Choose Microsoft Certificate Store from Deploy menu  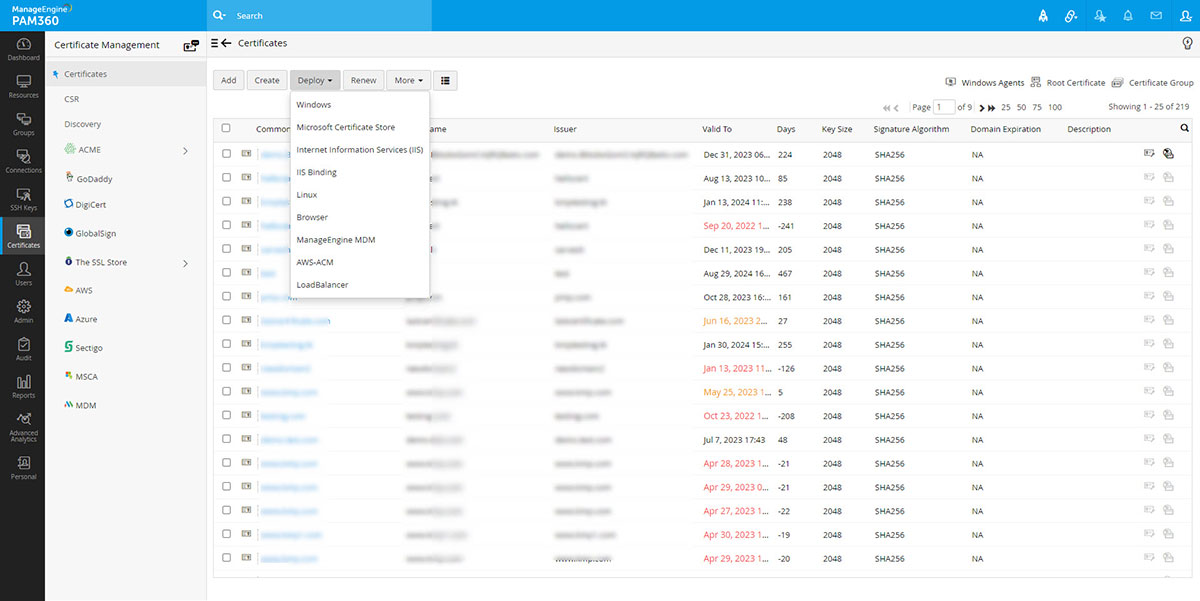(345, 127)
